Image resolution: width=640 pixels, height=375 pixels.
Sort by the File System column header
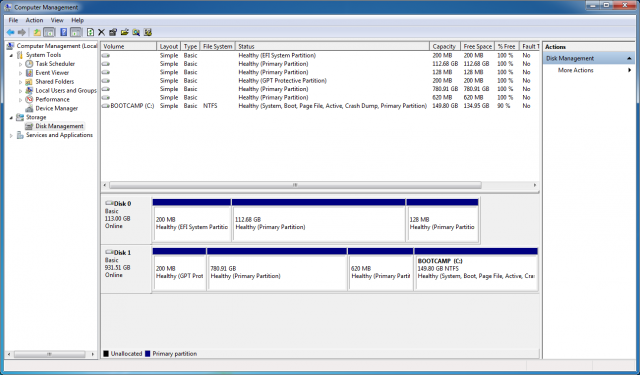(218, 46)
